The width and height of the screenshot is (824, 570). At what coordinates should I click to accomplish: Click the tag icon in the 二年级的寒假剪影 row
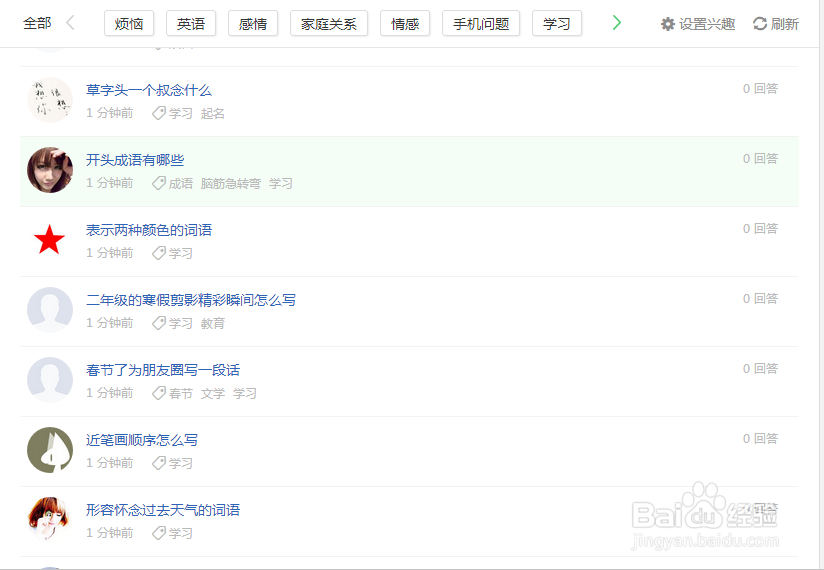(x=159, y=323)
